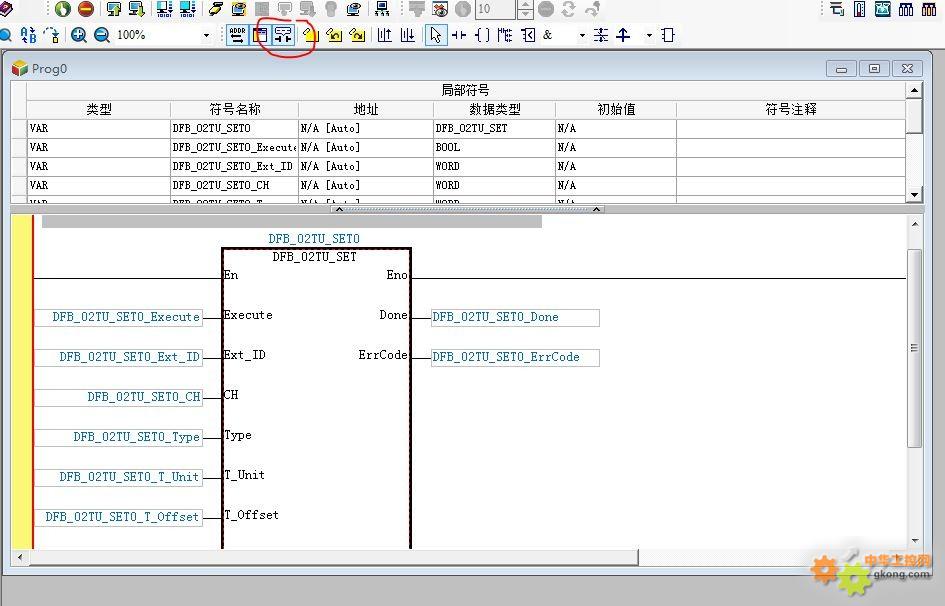
Task: Select the arrow pointer selection tool
Action: [x=435, y=35]
